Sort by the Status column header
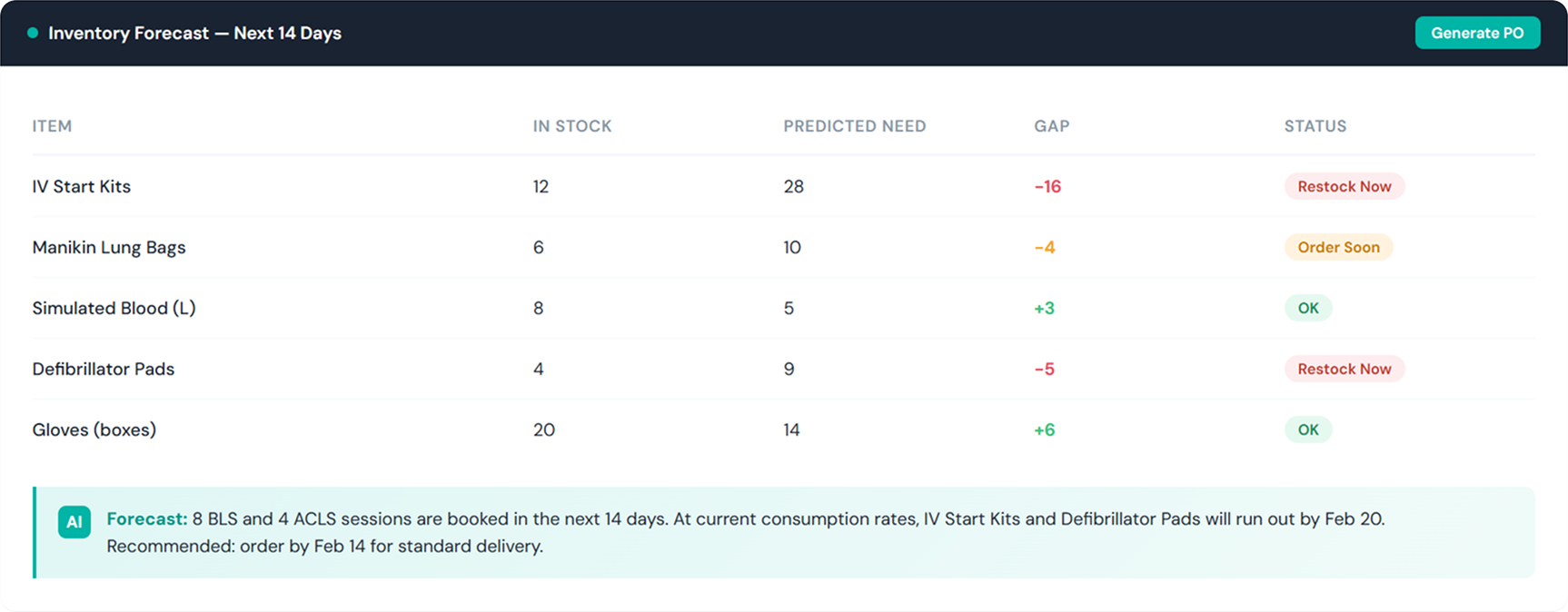The width and height of the screenshot is (1568, 612). [x=1315, y=126]
